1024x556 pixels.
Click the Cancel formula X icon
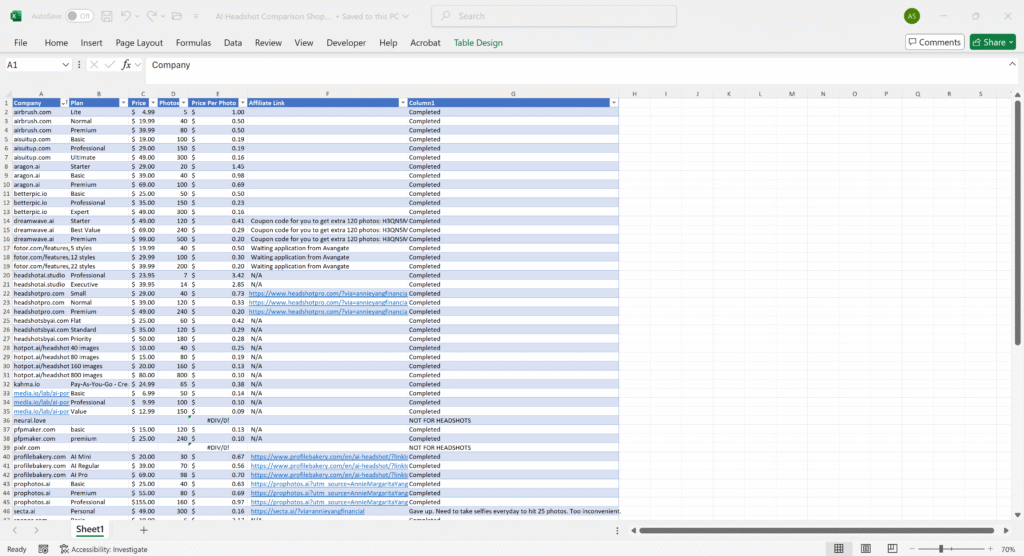point(94,65)
